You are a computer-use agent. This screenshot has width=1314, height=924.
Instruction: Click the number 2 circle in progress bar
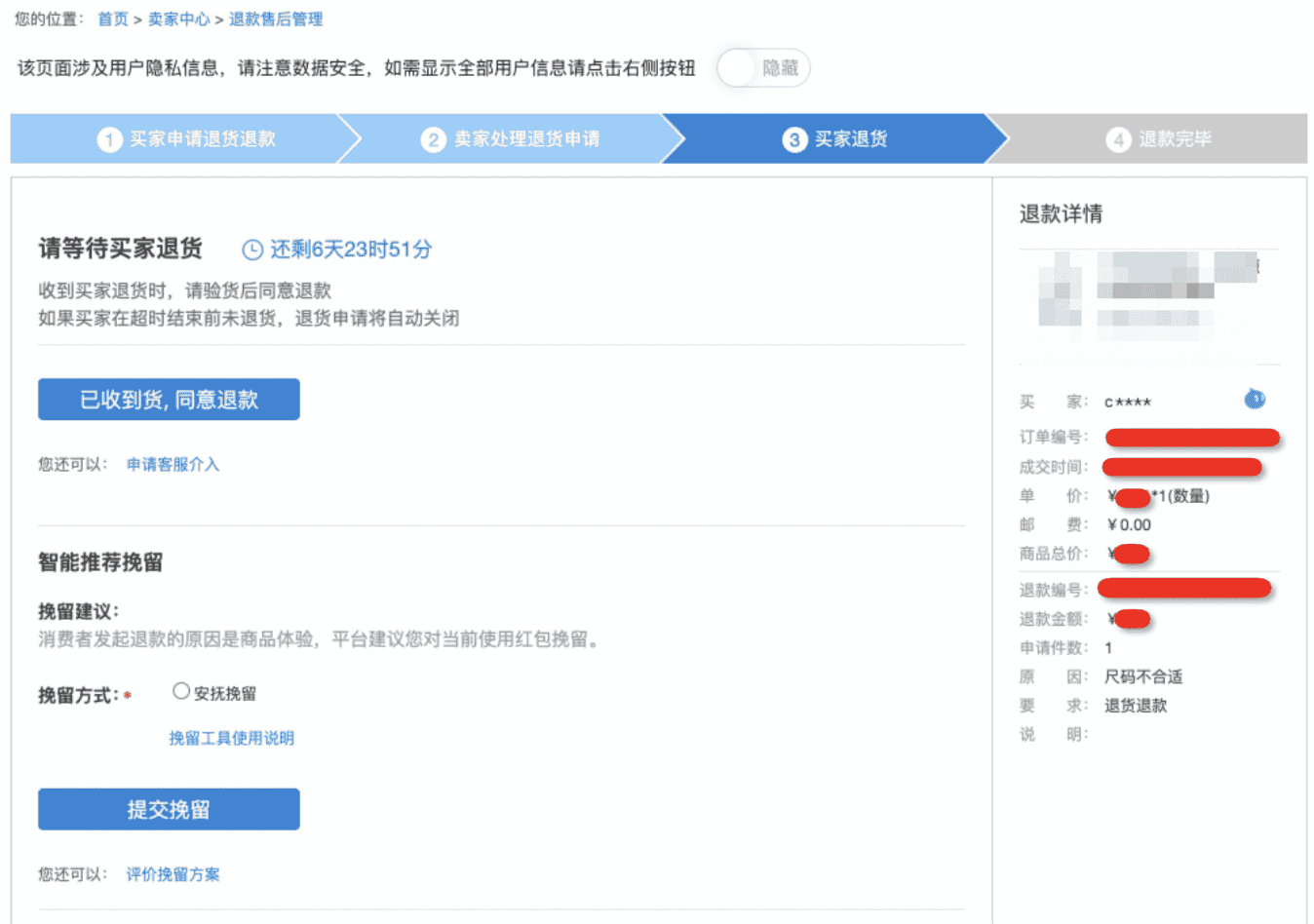click(433, 139)
